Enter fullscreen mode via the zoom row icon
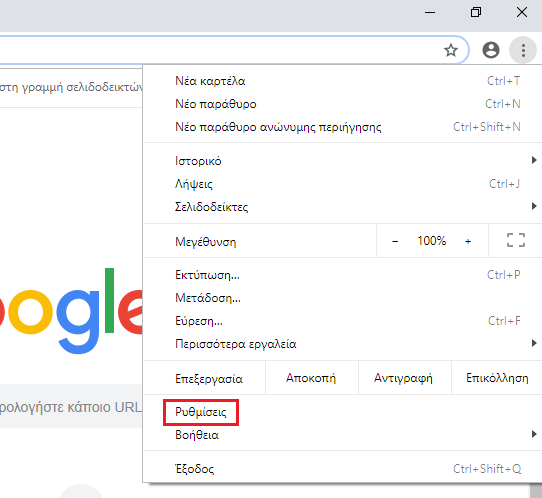The width and height of the screenshot is (542, 498). pyautogui.click(x=516, y=240)
